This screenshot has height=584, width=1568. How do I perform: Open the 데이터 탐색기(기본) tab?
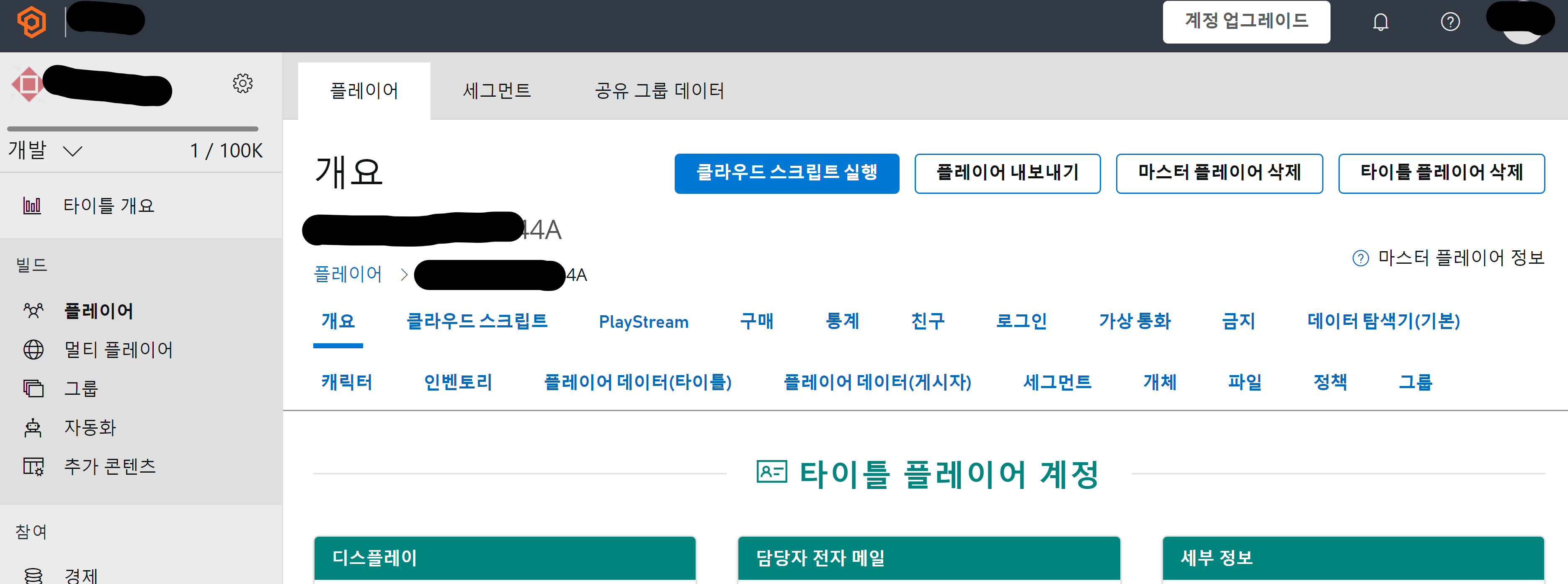coord(1384,321)
